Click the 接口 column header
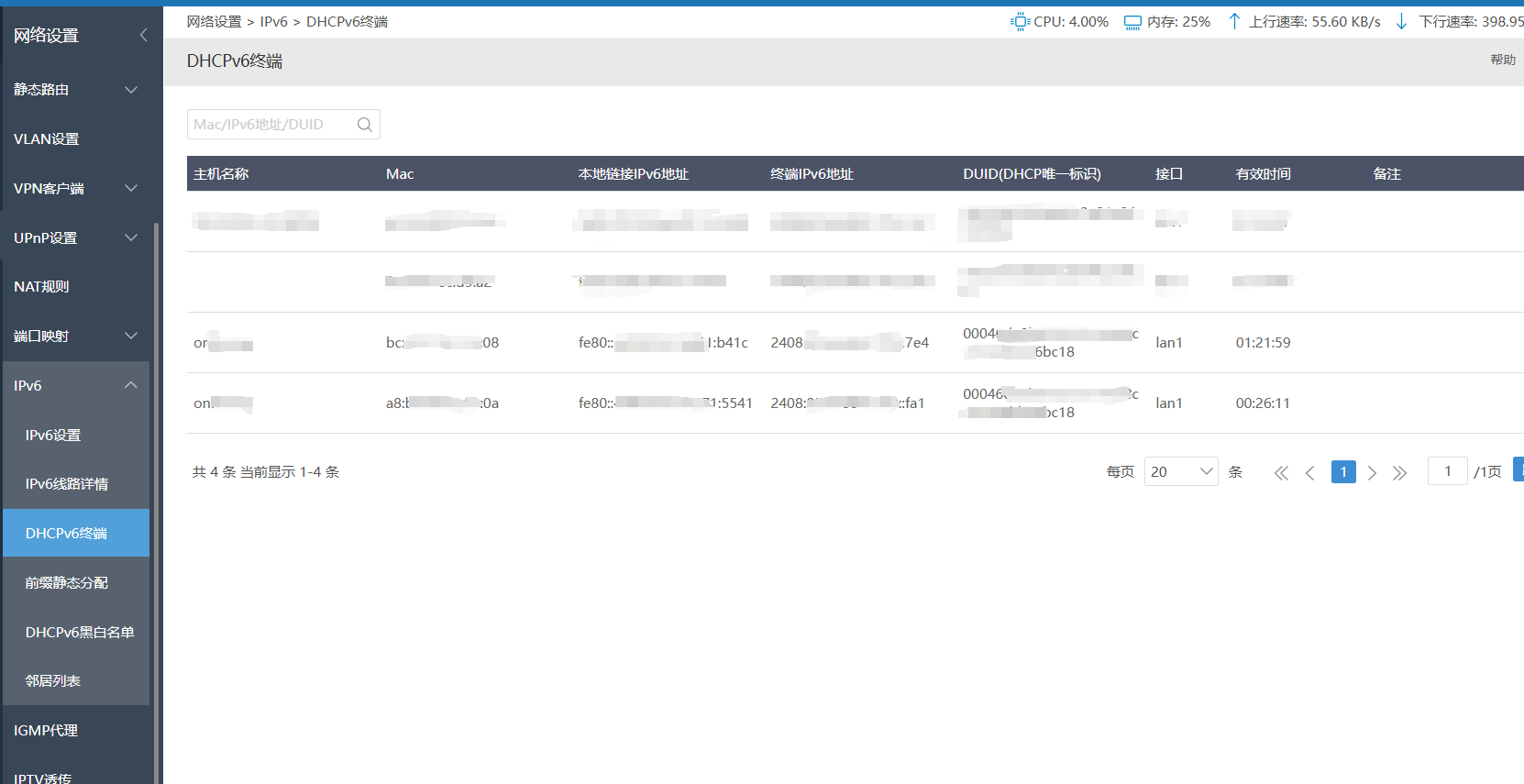 (1169, 173)
